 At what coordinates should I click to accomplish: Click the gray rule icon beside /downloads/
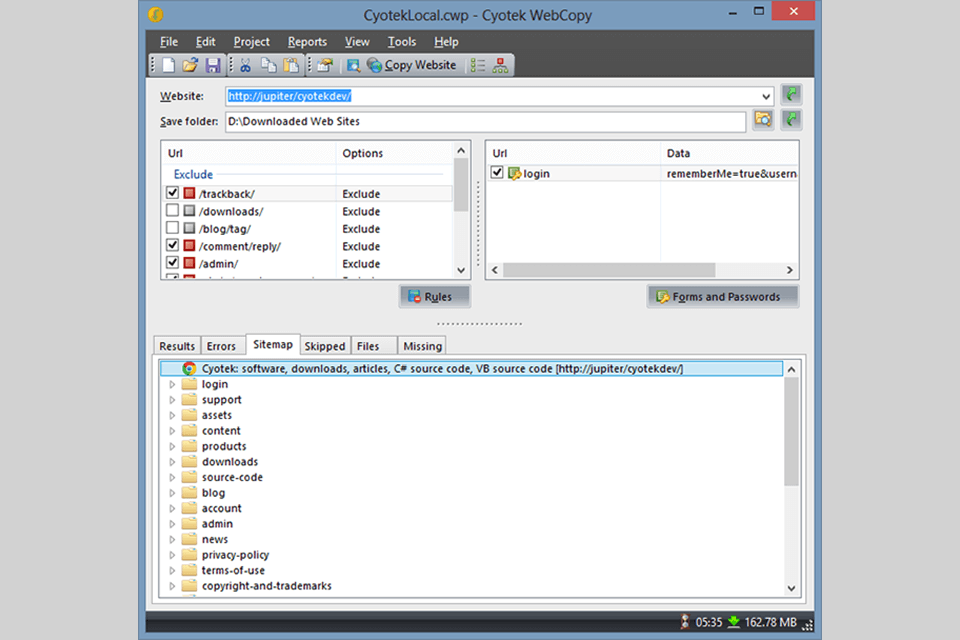pos(189,211)
